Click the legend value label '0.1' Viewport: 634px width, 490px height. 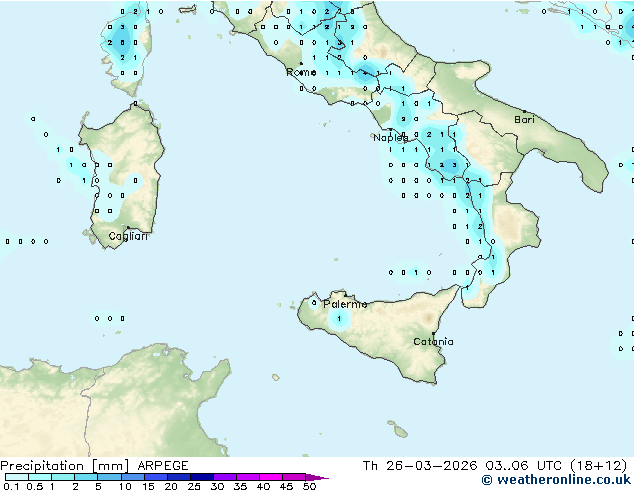[x=11, y=486]
